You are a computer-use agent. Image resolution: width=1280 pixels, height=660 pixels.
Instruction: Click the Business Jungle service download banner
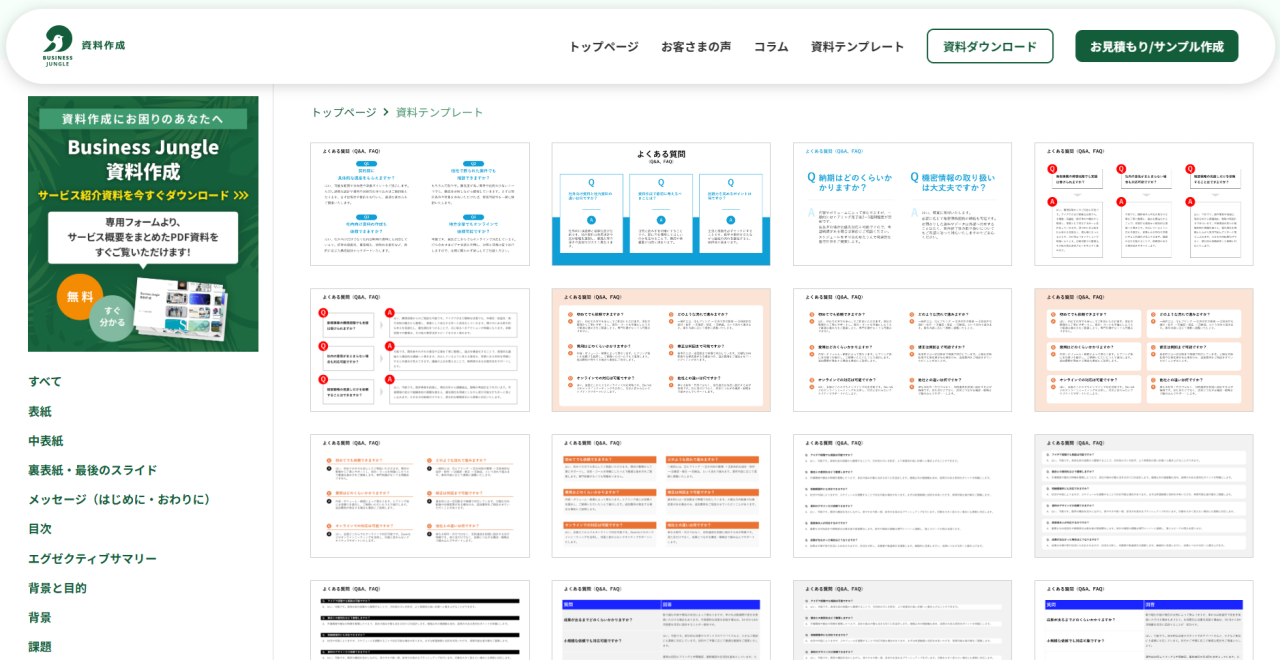143,224
